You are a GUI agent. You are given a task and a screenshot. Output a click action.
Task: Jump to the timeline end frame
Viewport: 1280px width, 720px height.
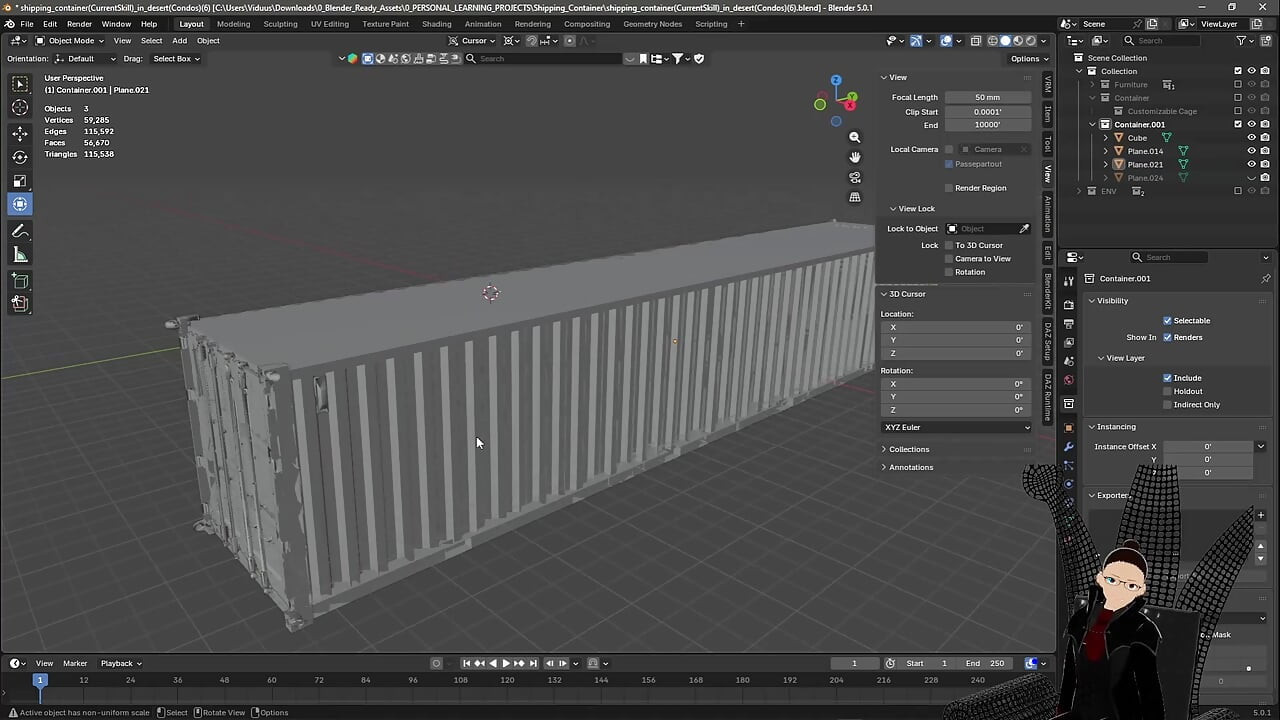point(533,663)
